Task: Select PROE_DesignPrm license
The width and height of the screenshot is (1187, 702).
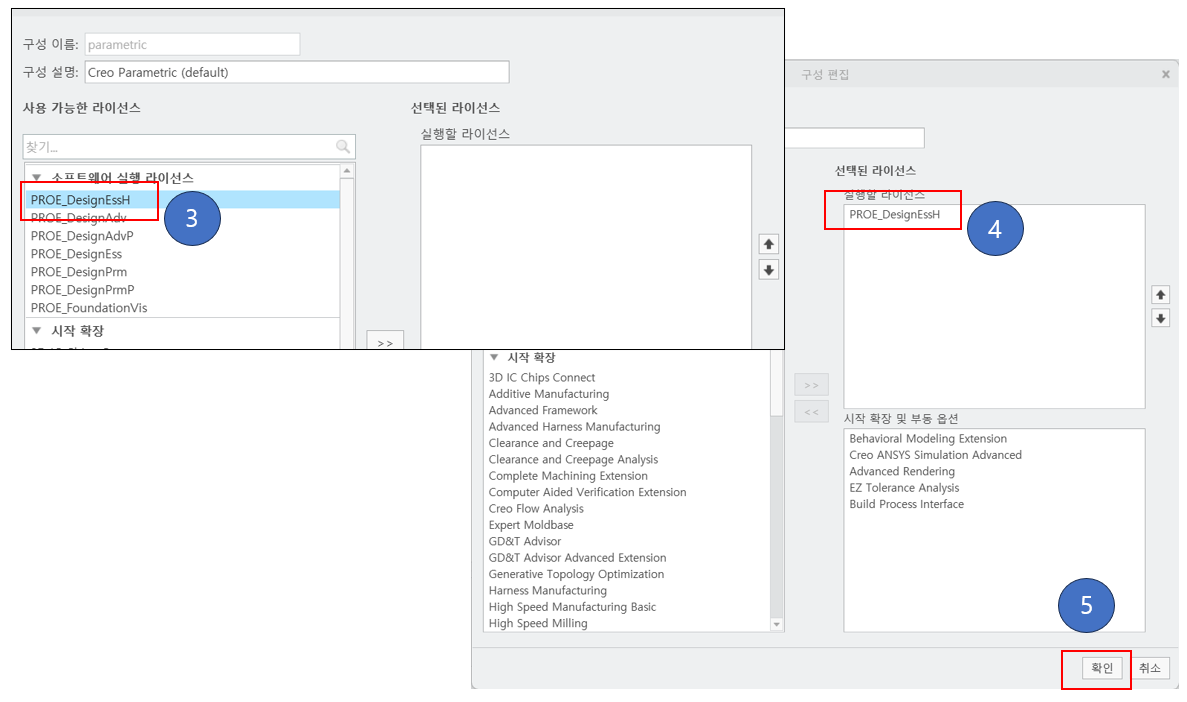Action: pos(79,272)
